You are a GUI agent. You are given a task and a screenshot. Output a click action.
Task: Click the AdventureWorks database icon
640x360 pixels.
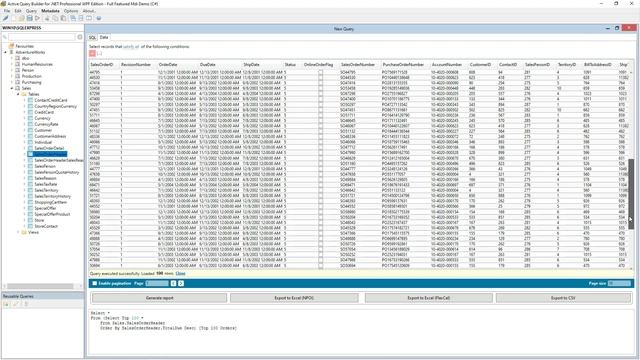pyautogui.click(x=11, y=52)
